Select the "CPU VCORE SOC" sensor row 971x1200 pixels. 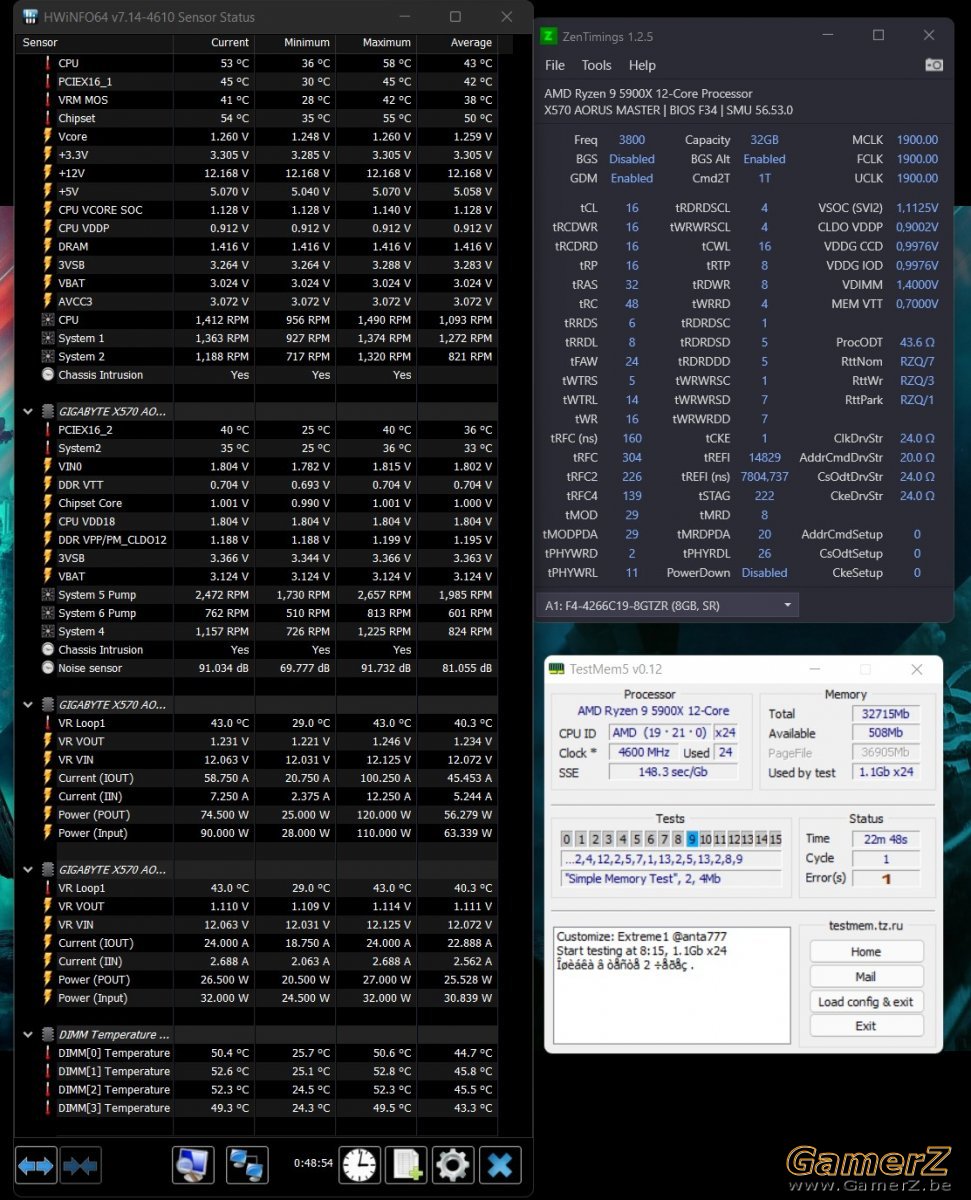coord(258,210)
